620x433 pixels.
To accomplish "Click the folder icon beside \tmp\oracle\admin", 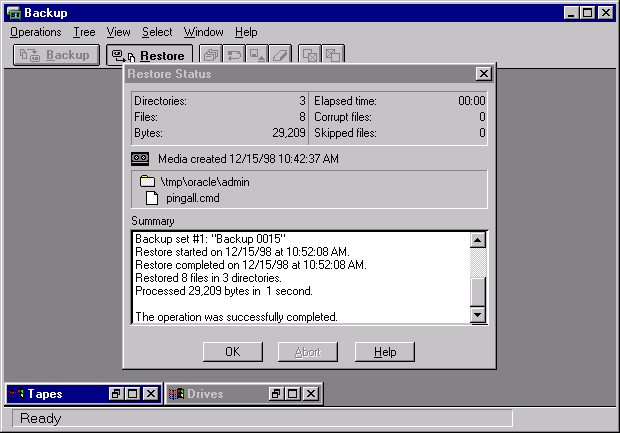I will (147, 182).
